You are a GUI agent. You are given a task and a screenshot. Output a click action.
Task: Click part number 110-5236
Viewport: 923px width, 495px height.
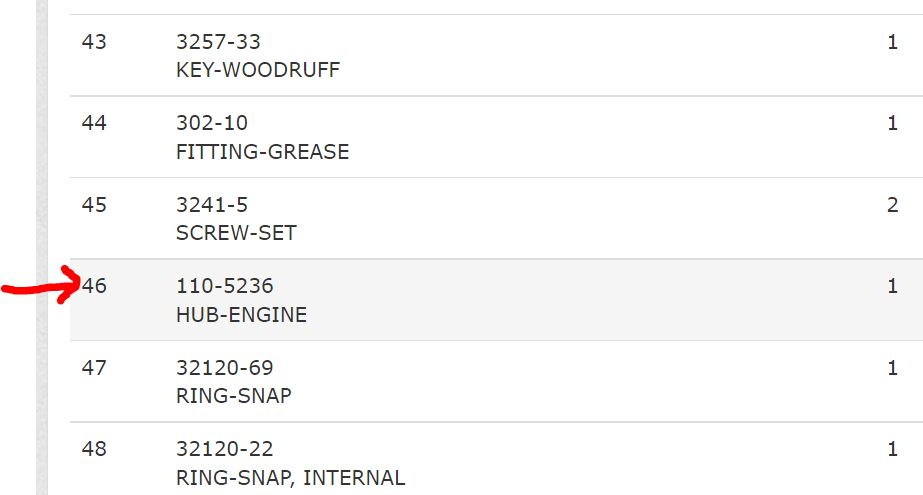point(224,287)
